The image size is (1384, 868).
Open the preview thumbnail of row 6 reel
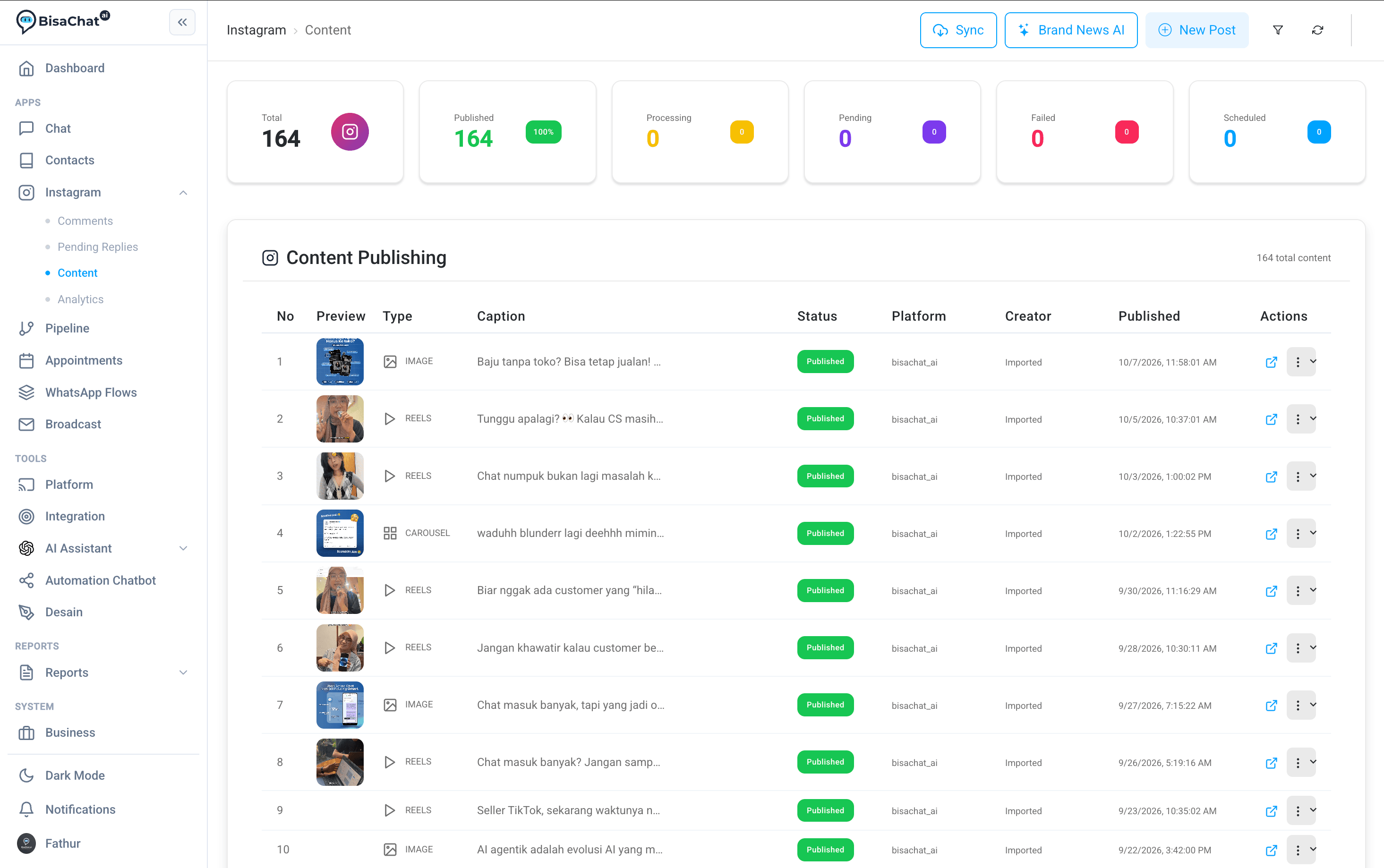[340, 647]
